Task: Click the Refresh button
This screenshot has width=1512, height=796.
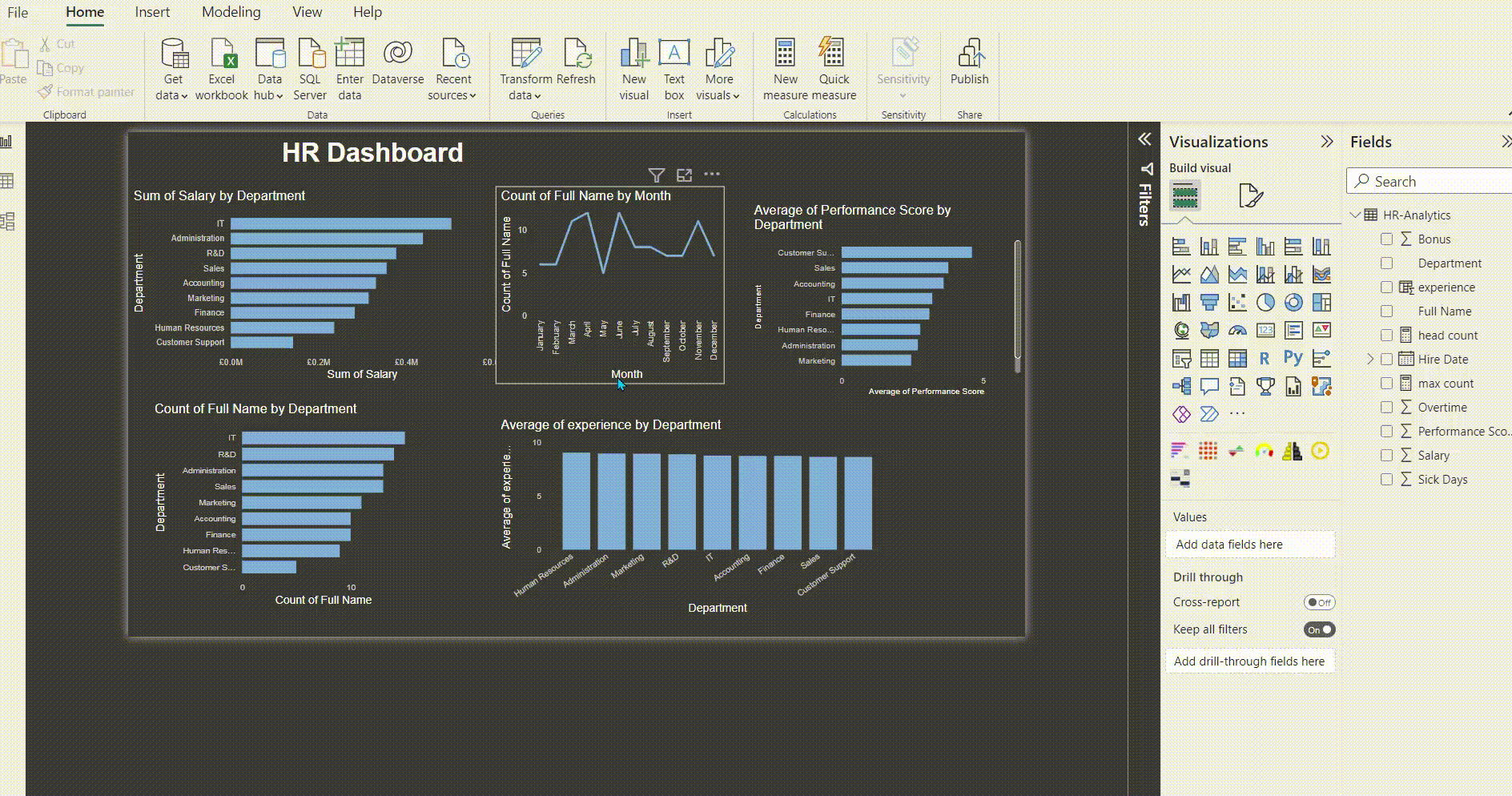Action: [576, 54]
